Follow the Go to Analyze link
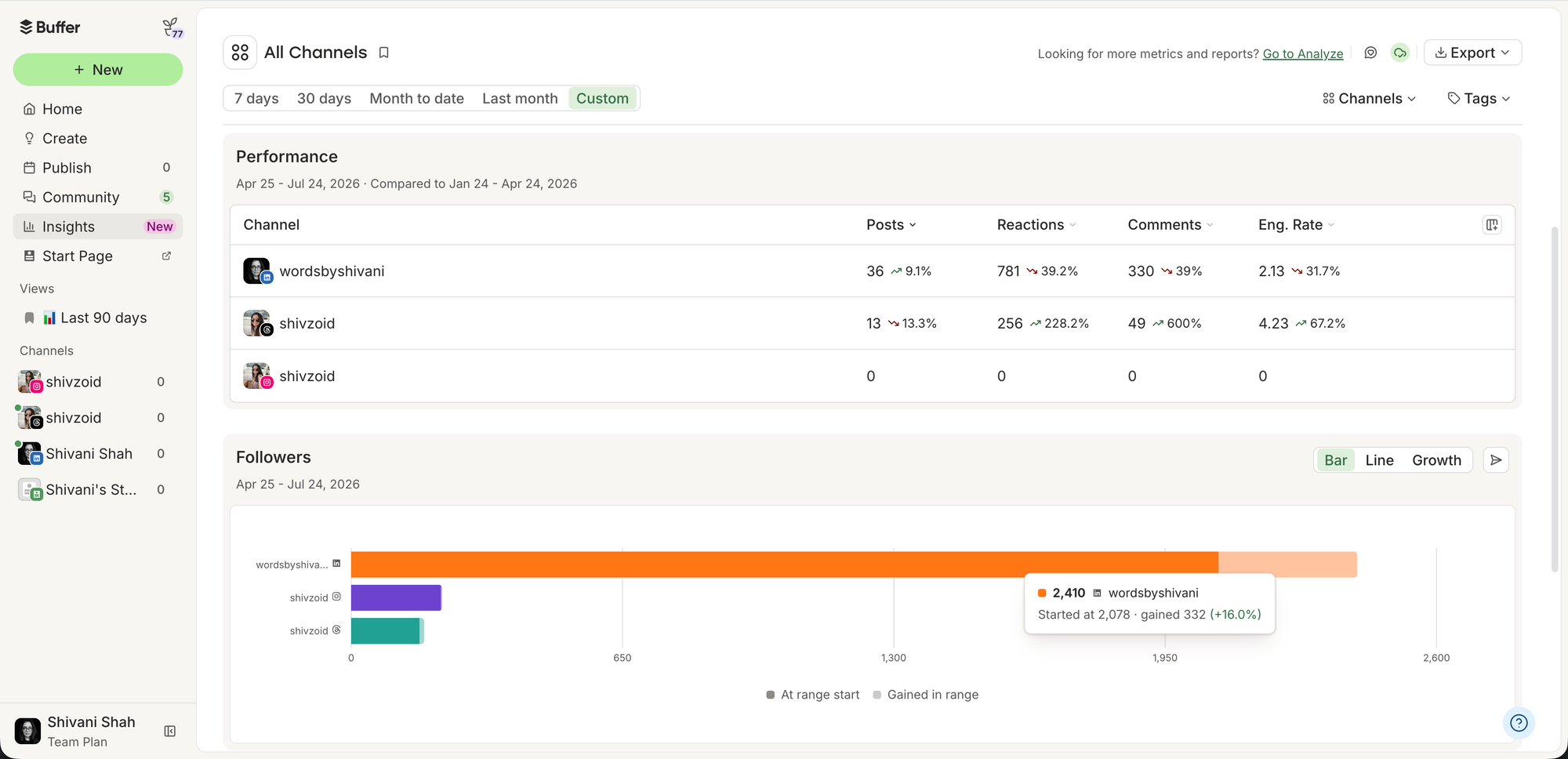The image size is (1568, 759). coord(1302,53)
